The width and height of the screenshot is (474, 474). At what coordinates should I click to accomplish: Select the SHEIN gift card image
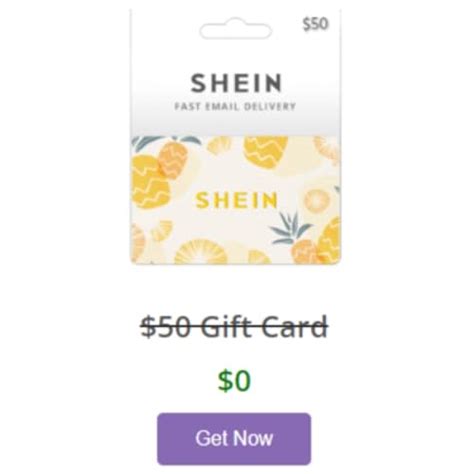point(235,137)
